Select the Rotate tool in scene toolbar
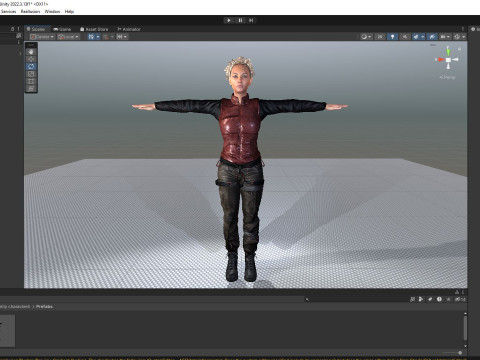 (x=31, y=66)
